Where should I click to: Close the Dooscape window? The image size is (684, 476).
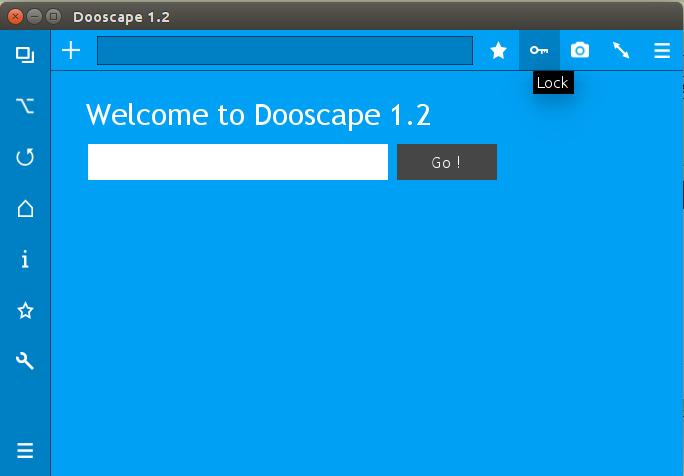click(x=15, y=17)
